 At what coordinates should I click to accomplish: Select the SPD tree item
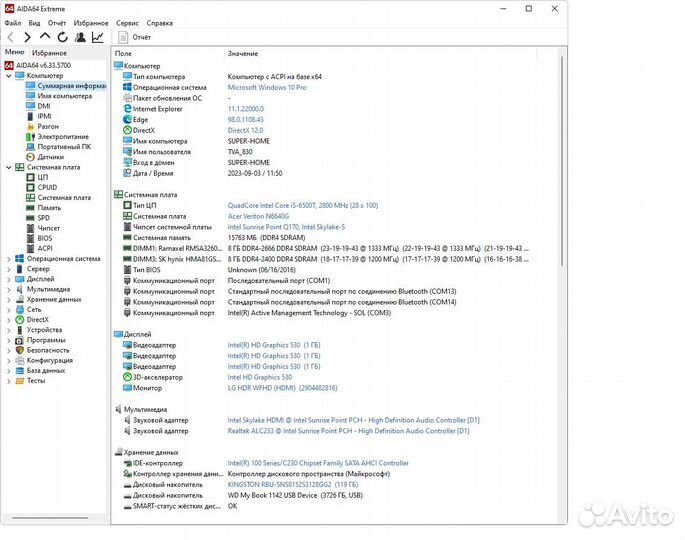tap(38, 218)
